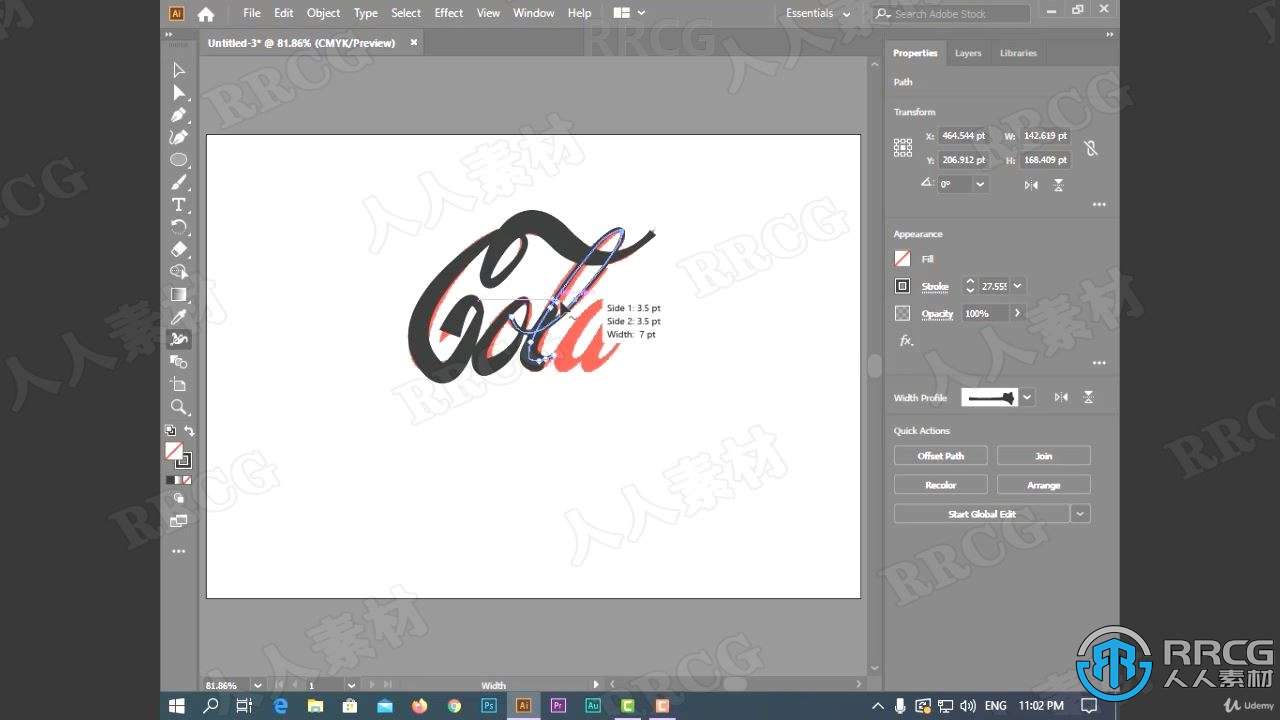
Task: Flip selection horizontally in Transform
Action: click(x=1031, y=185)
